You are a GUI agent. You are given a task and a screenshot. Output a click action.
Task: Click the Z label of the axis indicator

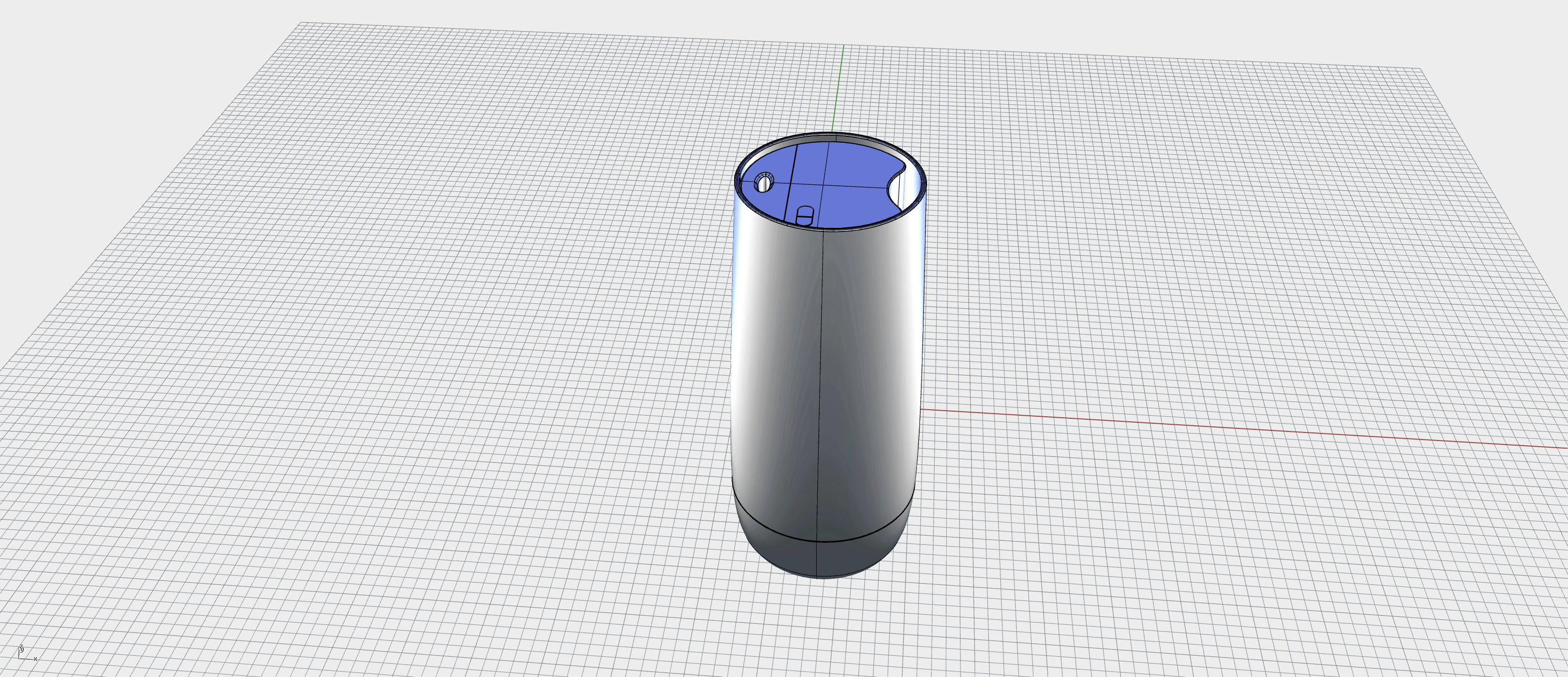pyautogui.click(x=21, y=647)
